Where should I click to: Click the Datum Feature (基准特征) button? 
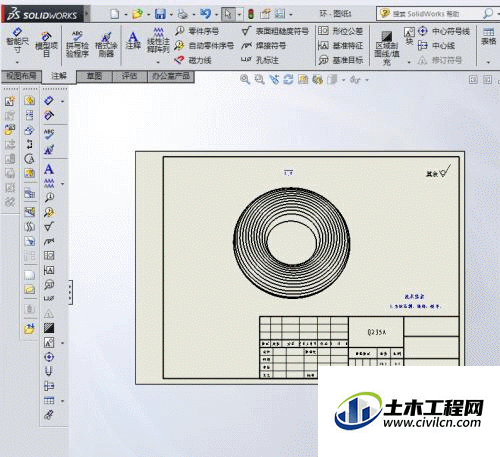[x=340, y=46]
